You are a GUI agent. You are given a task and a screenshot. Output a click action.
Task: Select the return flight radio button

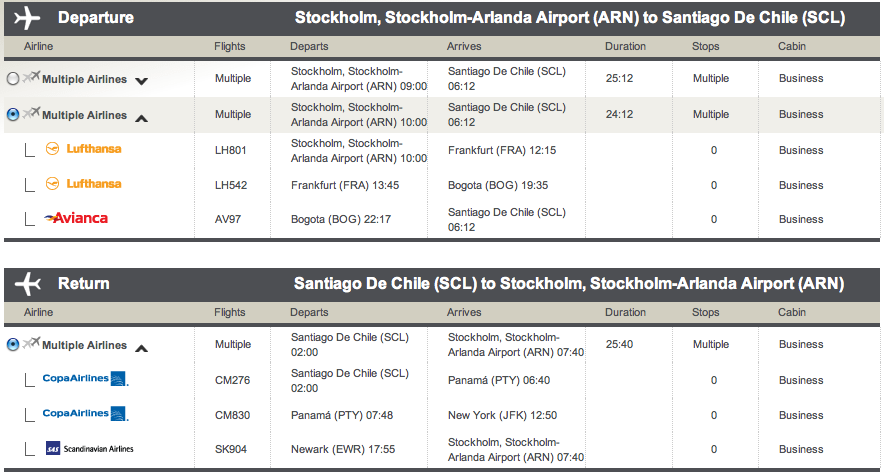point(12,345)
